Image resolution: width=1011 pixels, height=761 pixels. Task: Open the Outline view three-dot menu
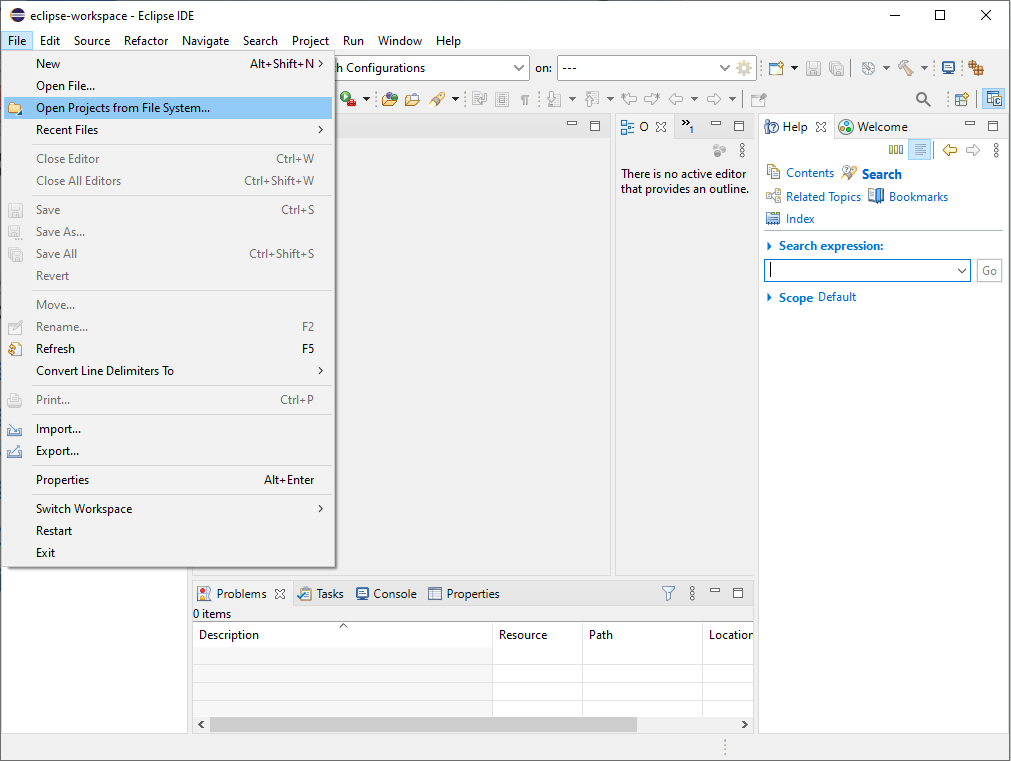point(742,150)
